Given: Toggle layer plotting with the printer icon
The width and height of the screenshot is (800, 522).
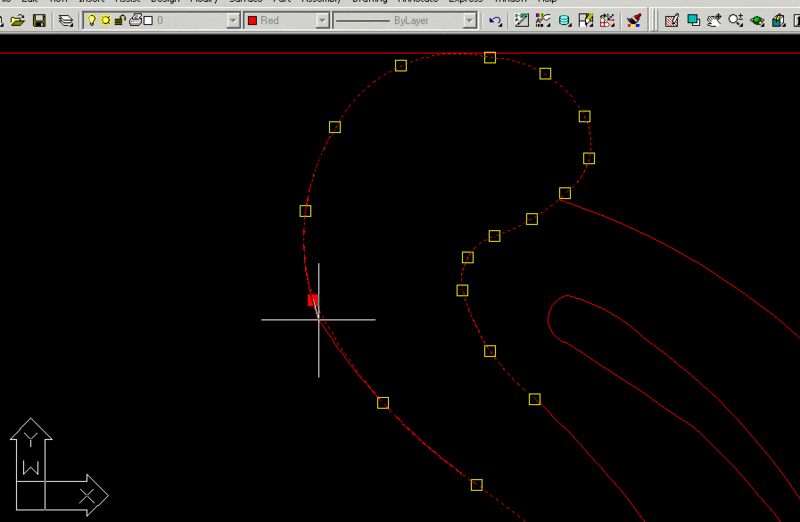Looking at the screenshot, I should pyautogui.click(x=135, y=20).
